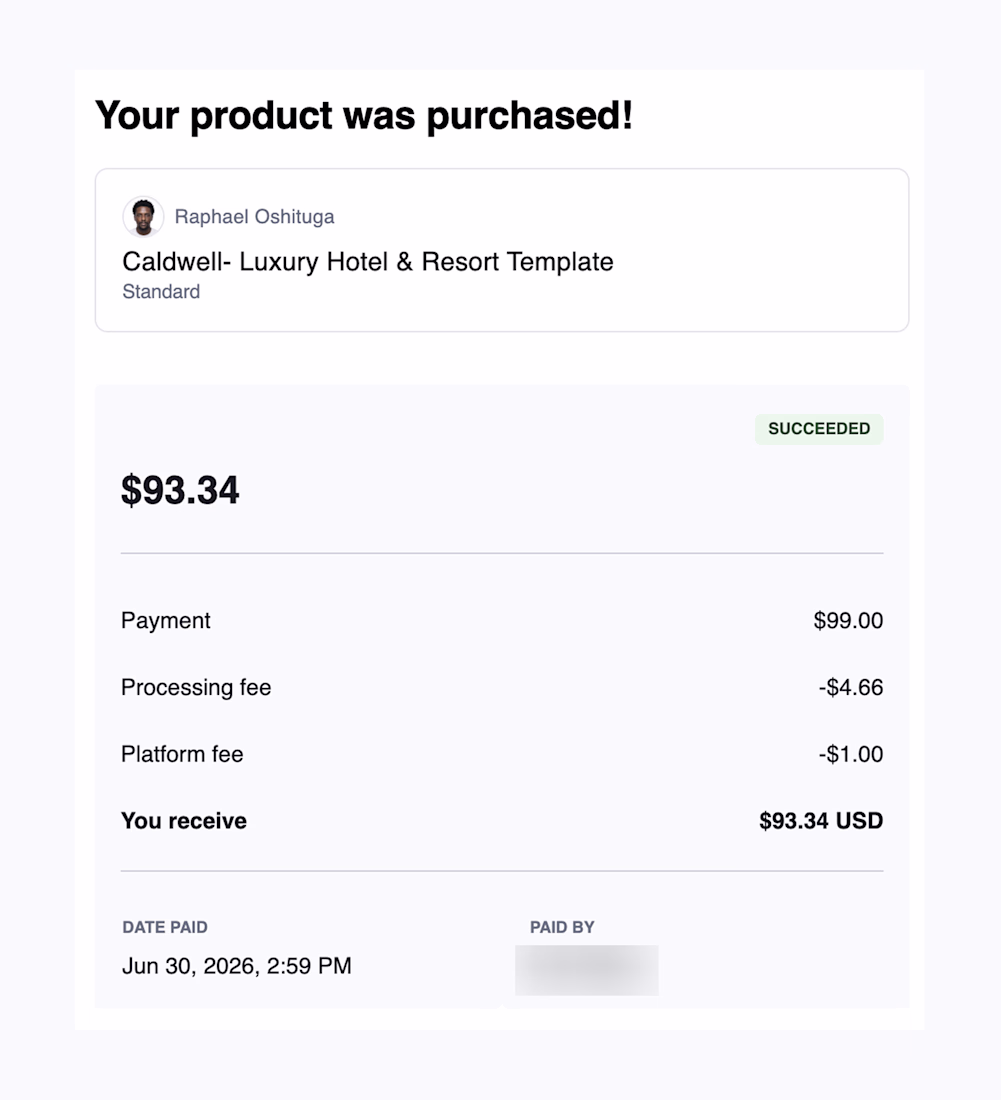
Task: Click the PAID BY heading
Action: [x=562, y=927]
